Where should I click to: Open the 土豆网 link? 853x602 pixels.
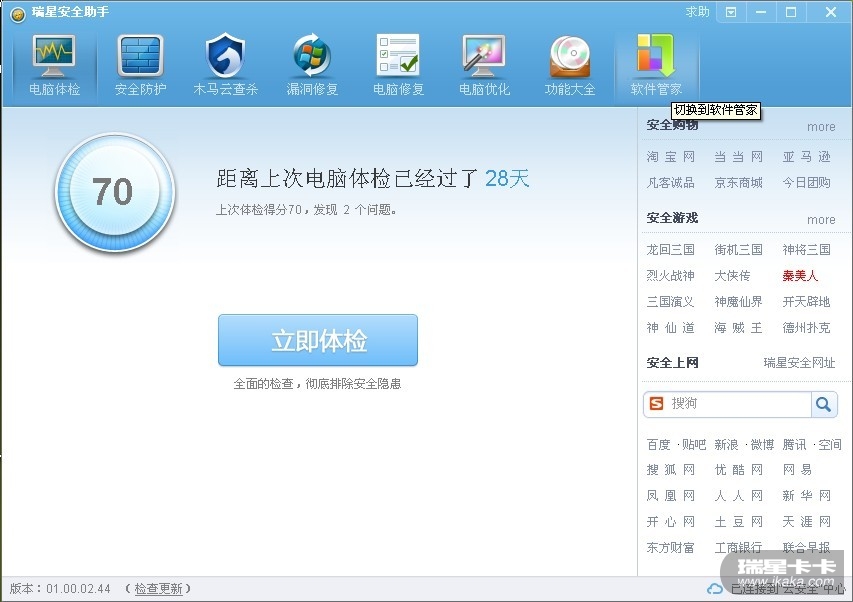pyautogui.click(x=738, y=522)
